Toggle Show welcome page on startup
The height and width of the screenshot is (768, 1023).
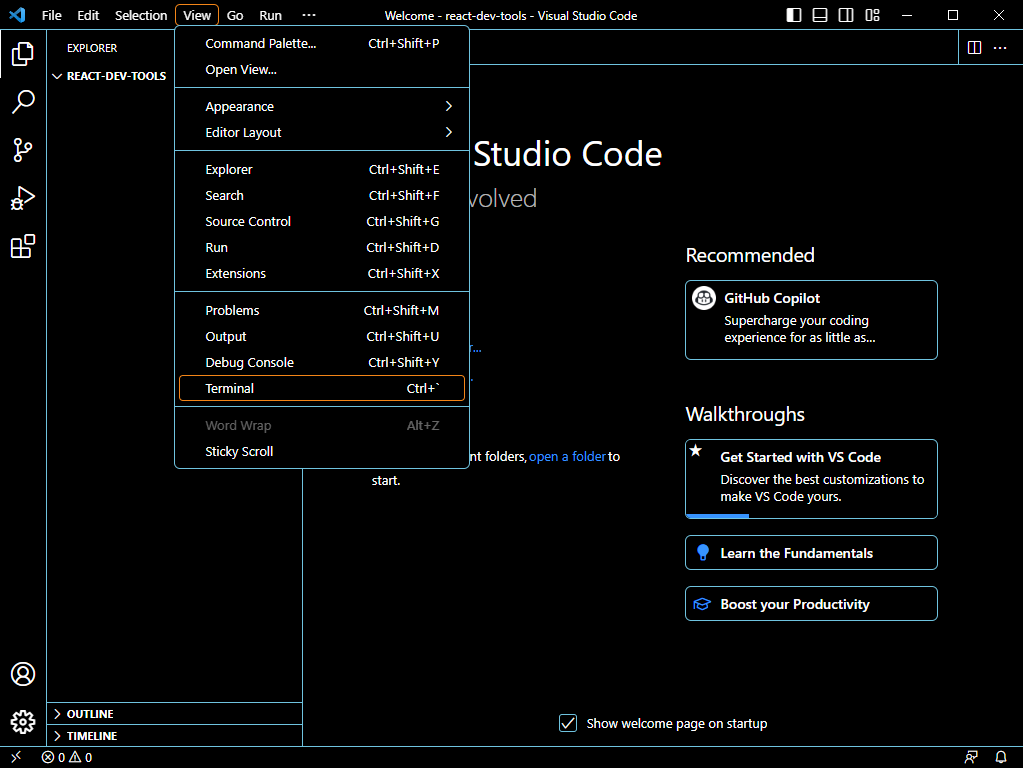pos(568,723)
